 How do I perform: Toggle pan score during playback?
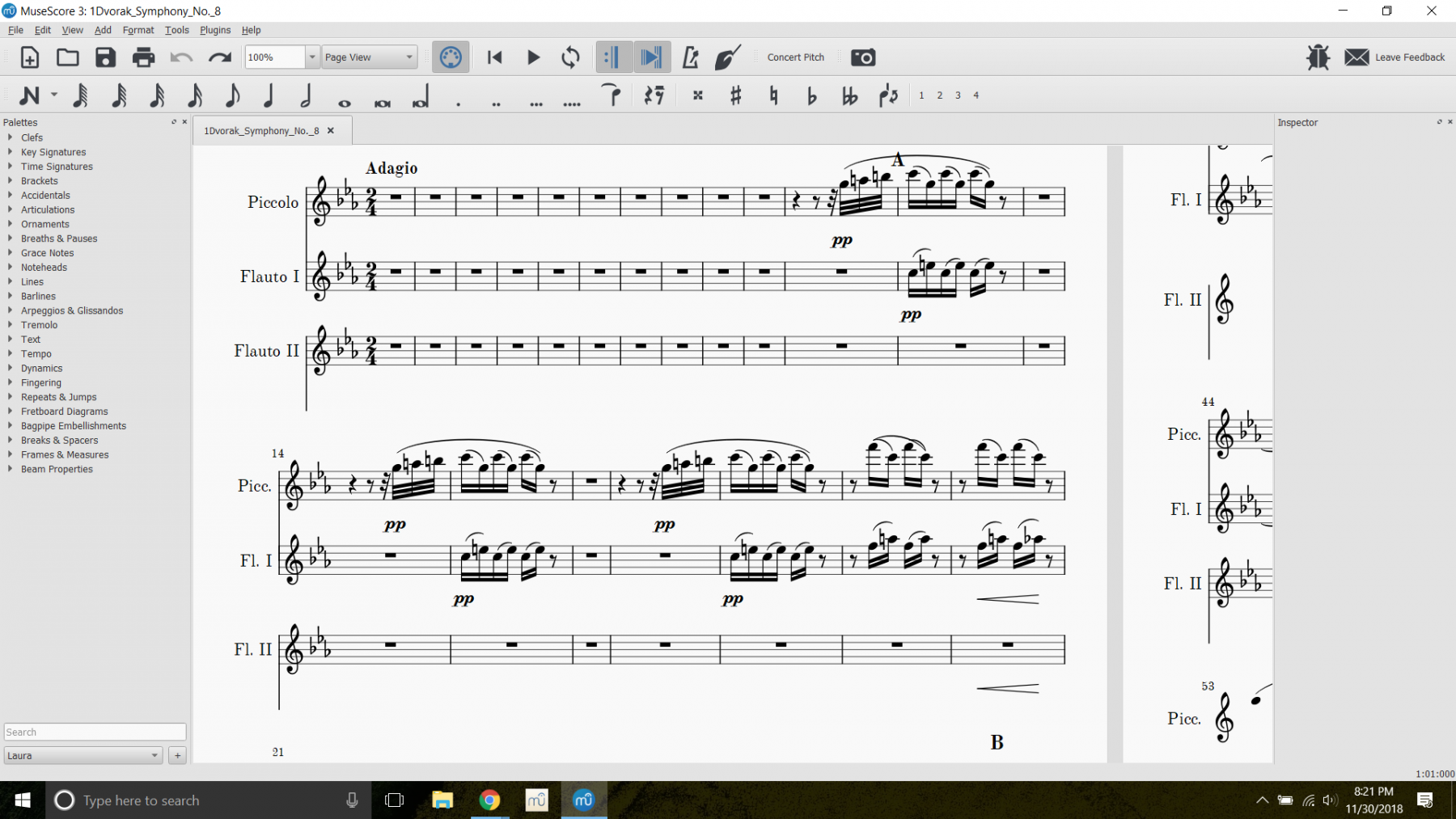click(652, 57)
